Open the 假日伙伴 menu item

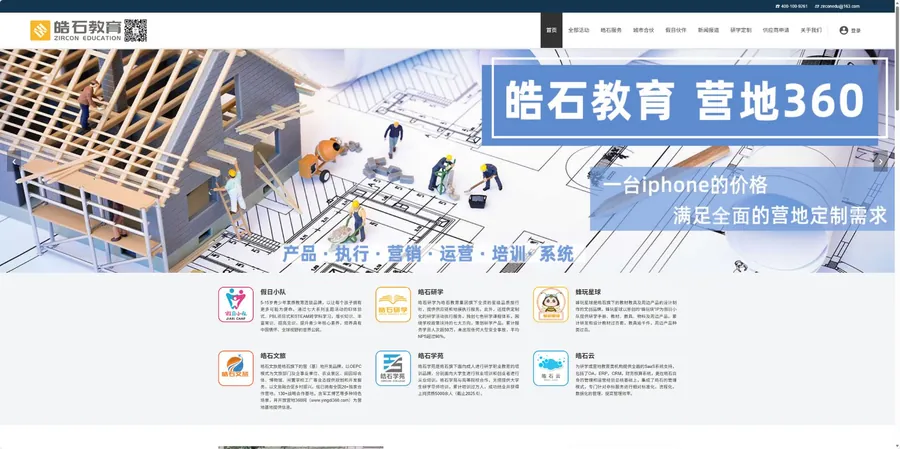pos(676,30)
